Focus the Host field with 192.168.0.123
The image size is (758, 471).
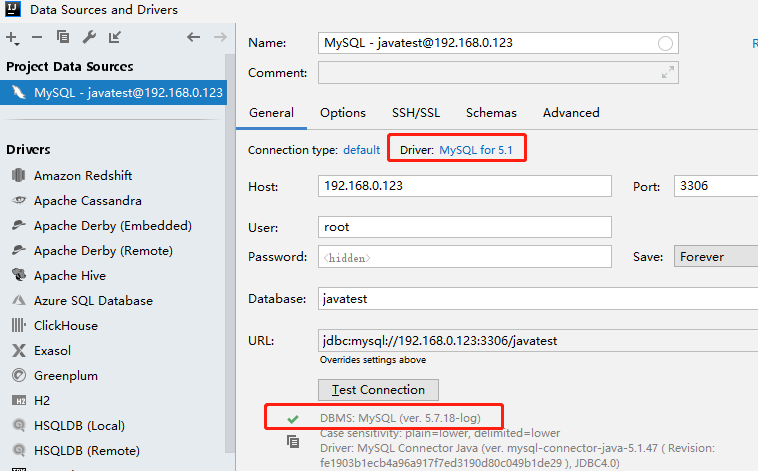click(x=465, y=186)
